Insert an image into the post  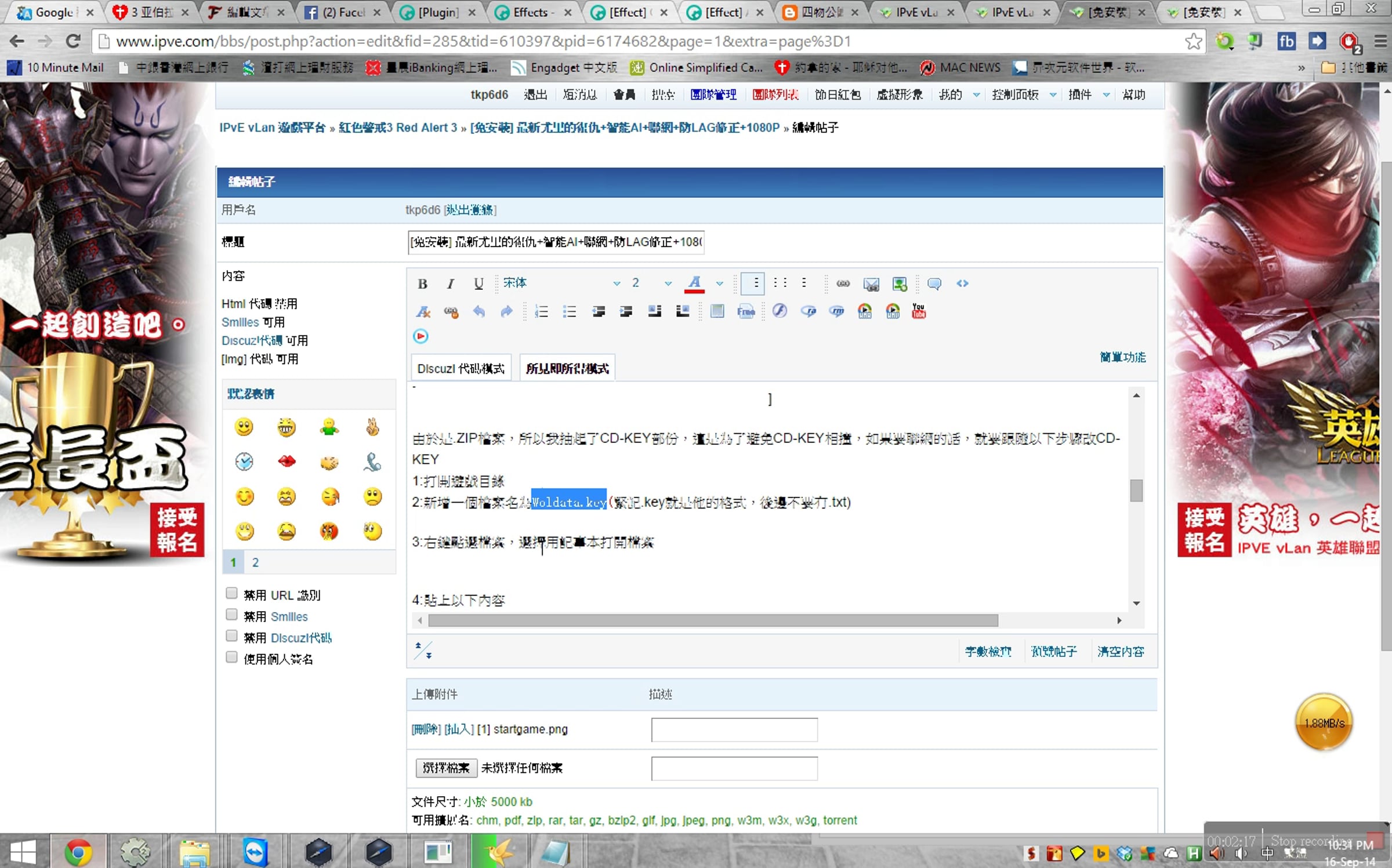point(900,284)
